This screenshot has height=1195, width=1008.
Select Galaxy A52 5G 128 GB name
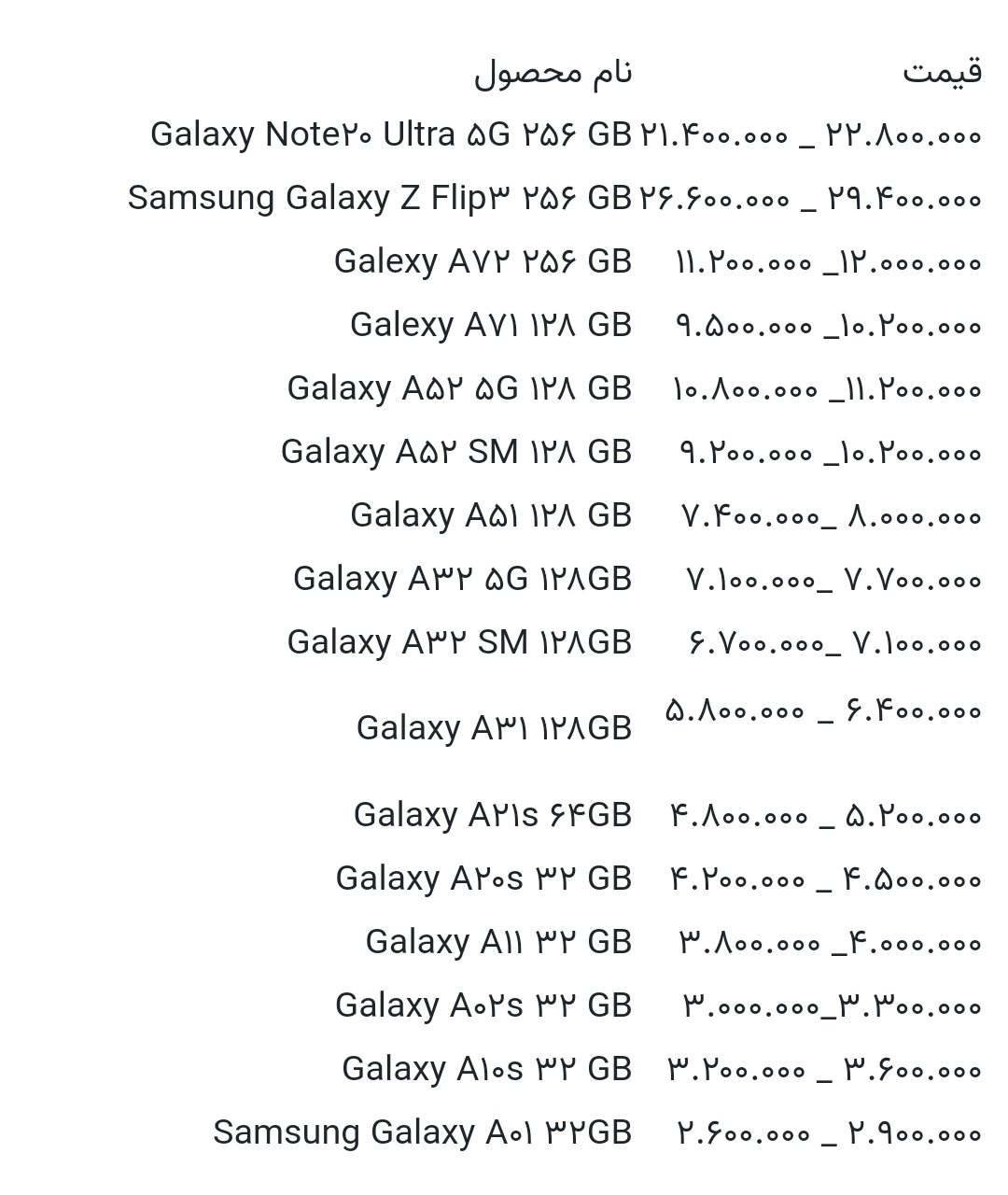[459, 388]
